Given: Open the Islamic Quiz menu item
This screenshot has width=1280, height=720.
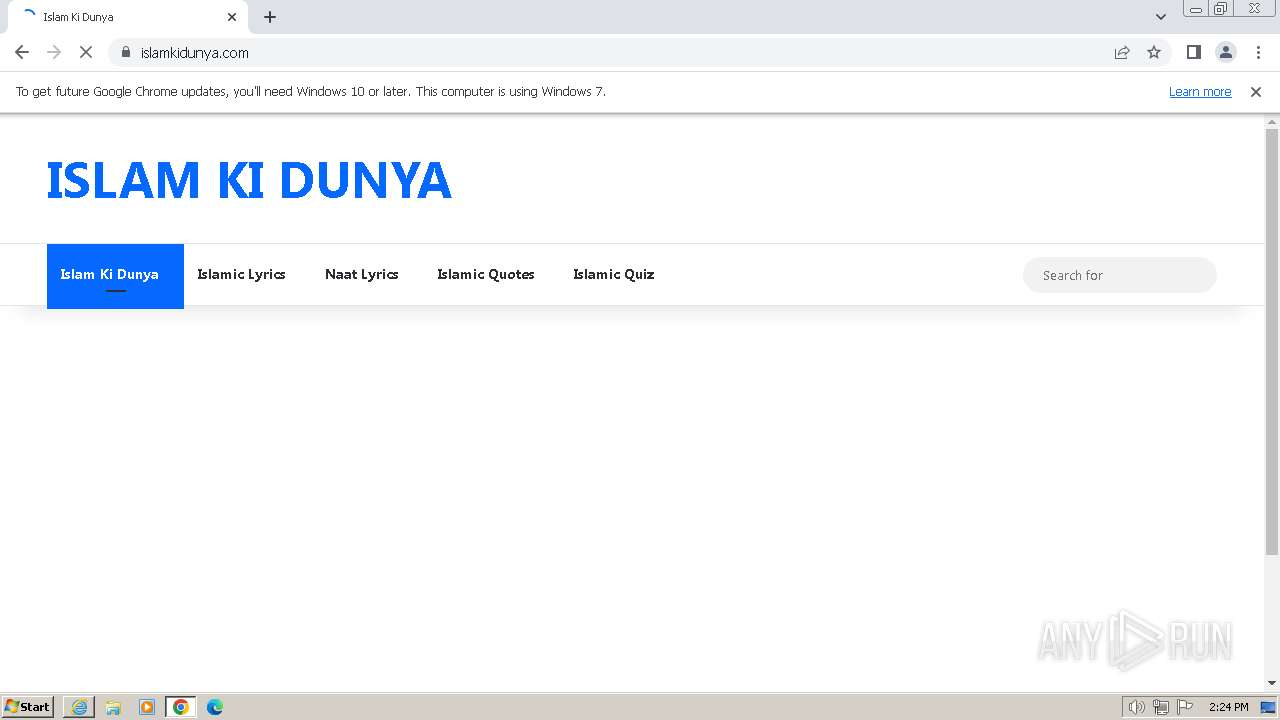Looking at the screenshot, I should (613, 274).
